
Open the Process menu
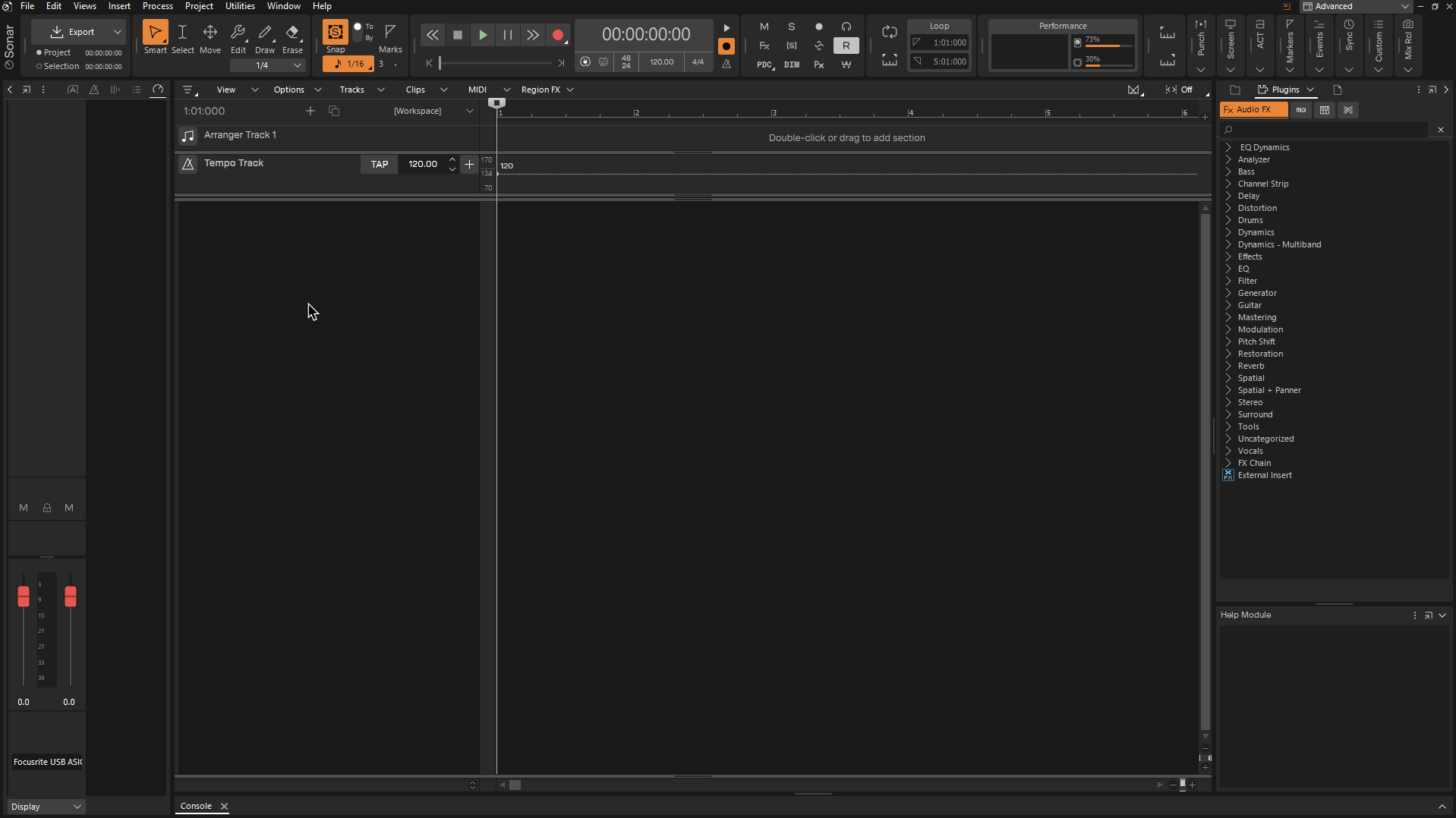(x=158, y=6)
